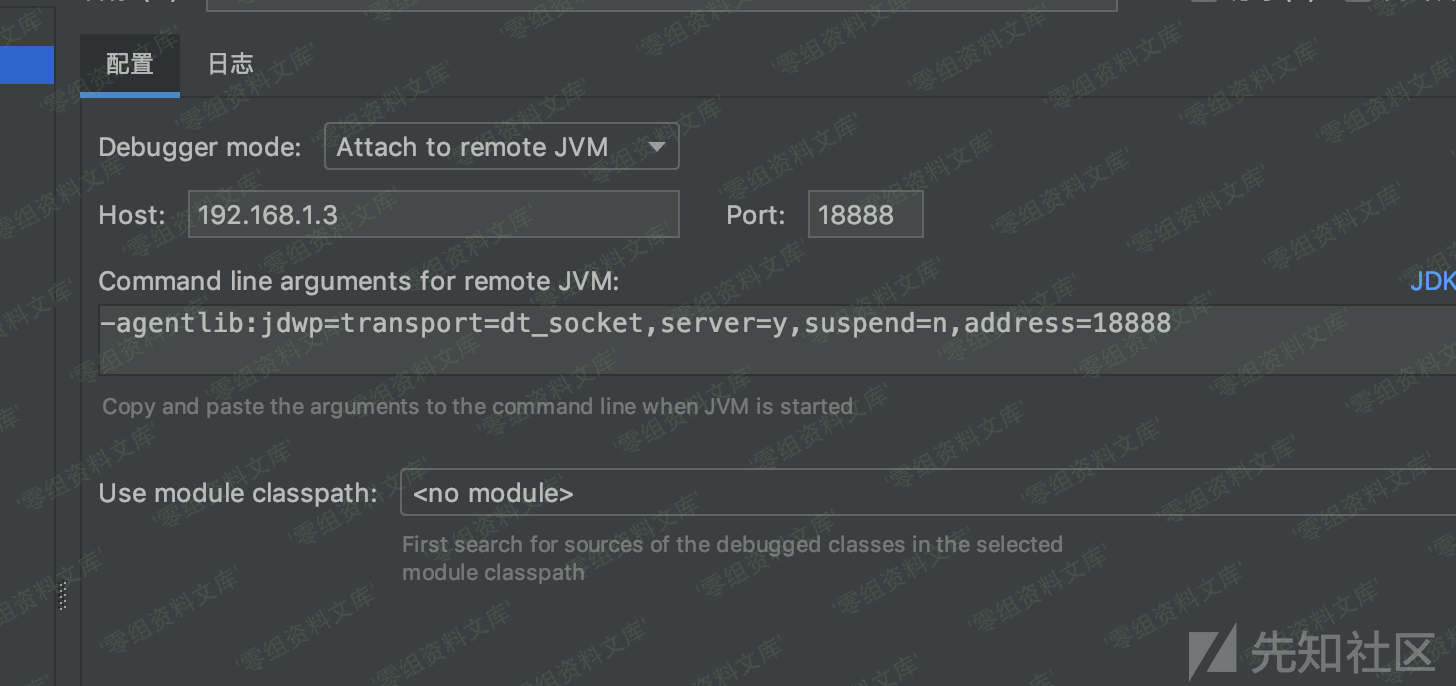
Task: Click the "Debugger mode:" label
Action: tap(199, 148)
